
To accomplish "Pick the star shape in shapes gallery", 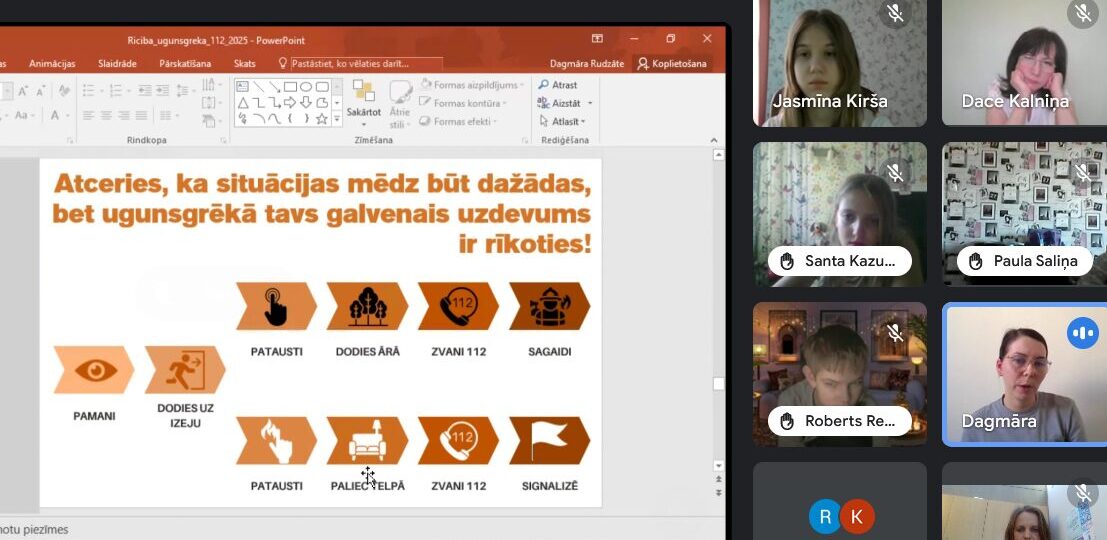I will (322, 119).
